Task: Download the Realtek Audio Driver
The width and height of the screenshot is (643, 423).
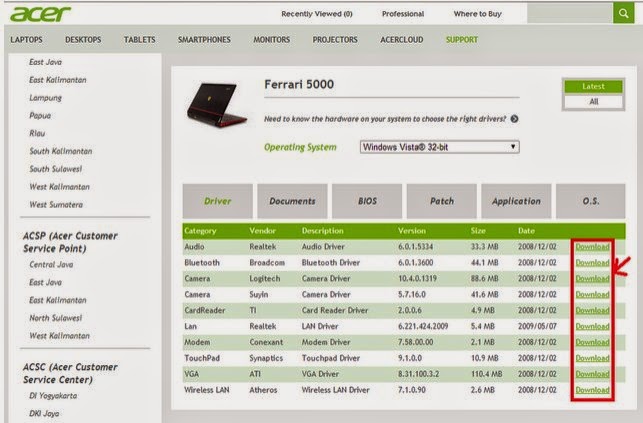Action: click(x=592, y=247)
